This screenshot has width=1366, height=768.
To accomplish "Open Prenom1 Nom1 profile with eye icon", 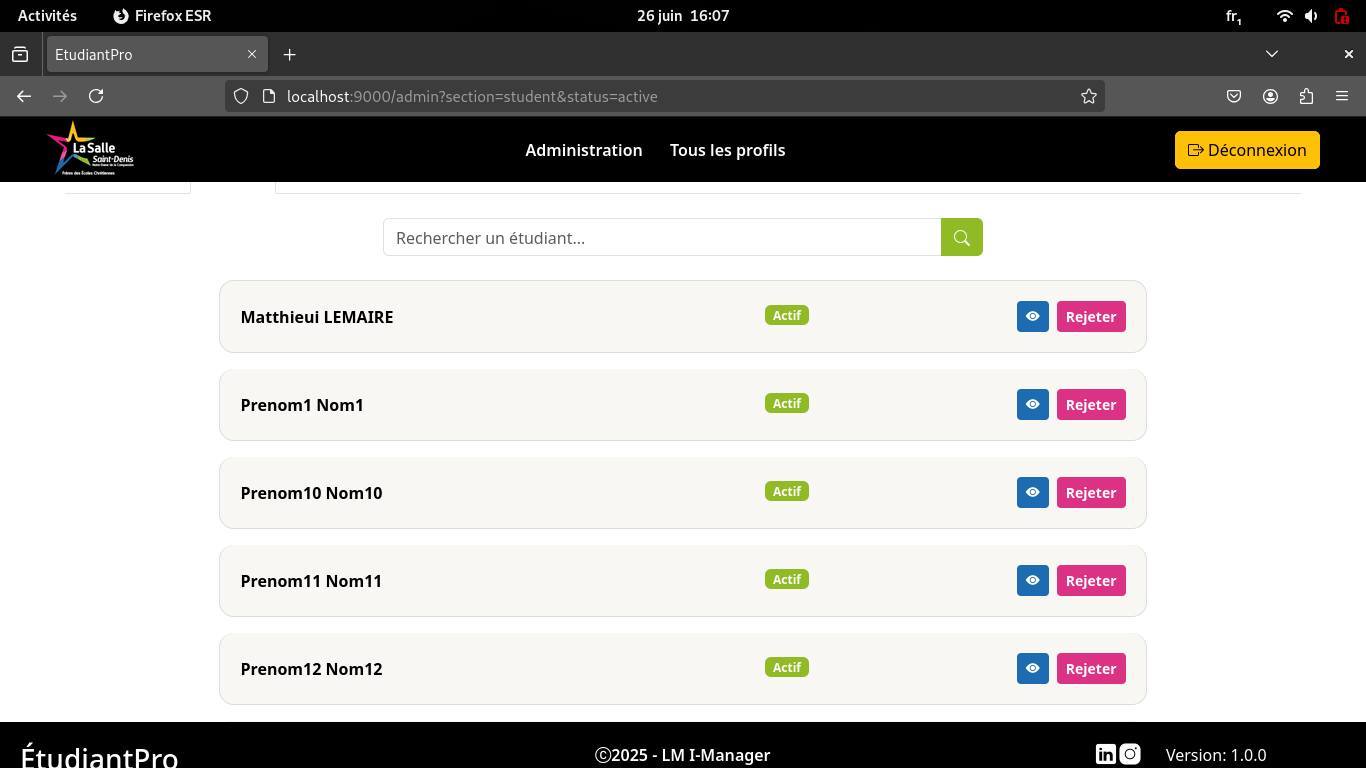I will click(1032, 405).
